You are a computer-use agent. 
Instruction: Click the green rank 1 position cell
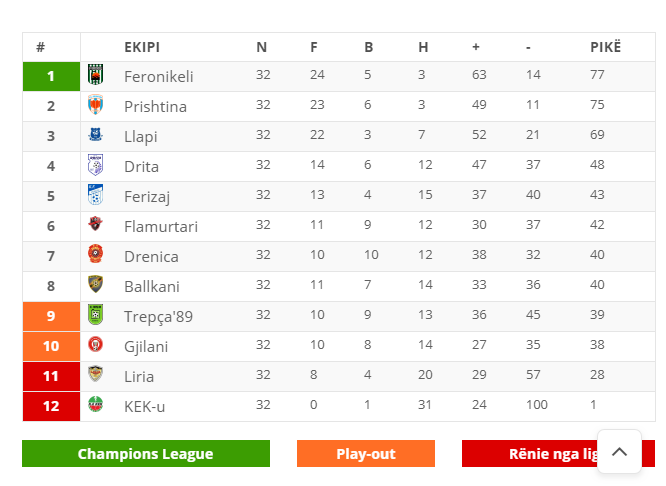[x=51, y=76]
